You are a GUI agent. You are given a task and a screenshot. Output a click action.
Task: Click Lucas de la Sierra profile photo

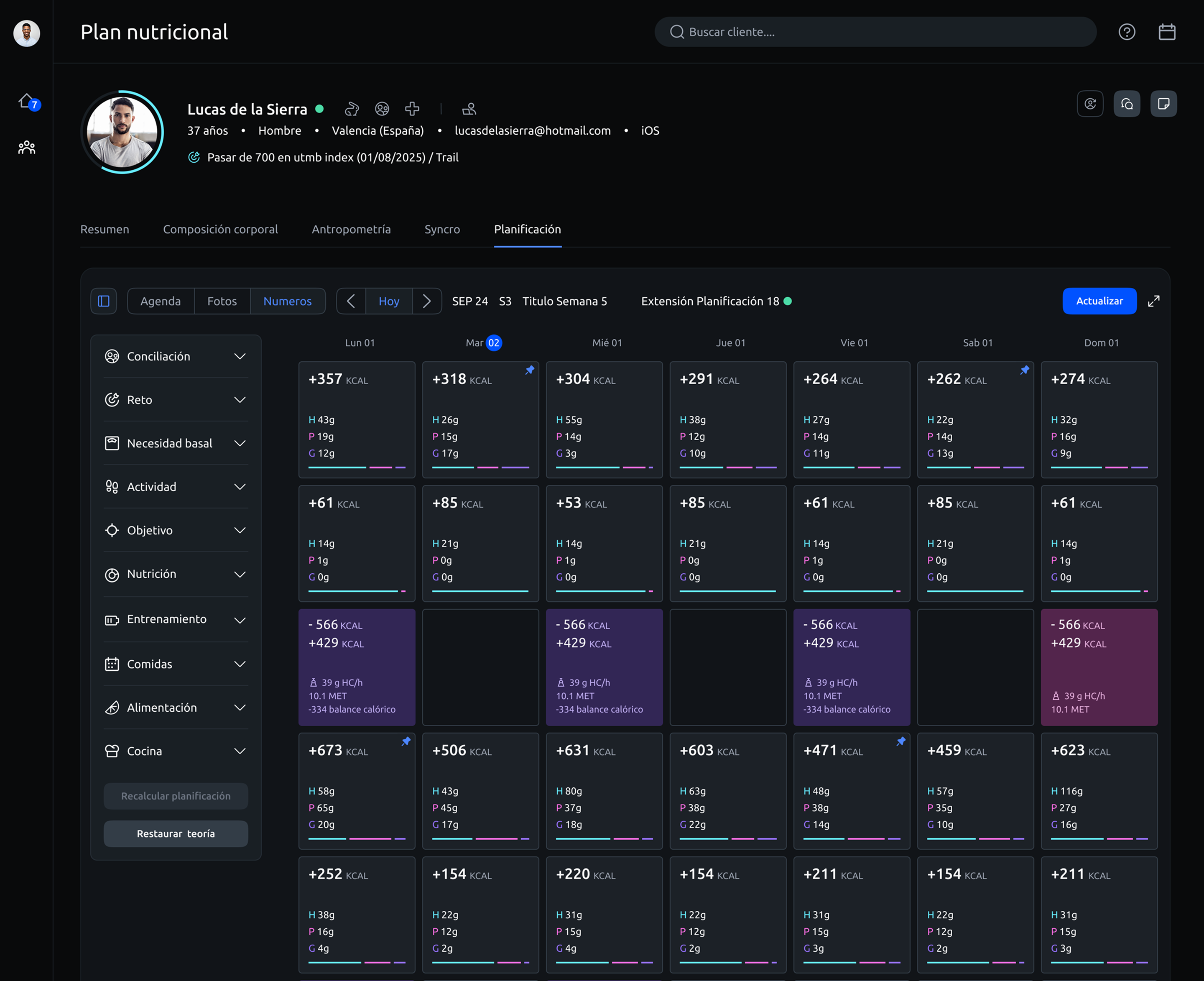click(122, 132)
